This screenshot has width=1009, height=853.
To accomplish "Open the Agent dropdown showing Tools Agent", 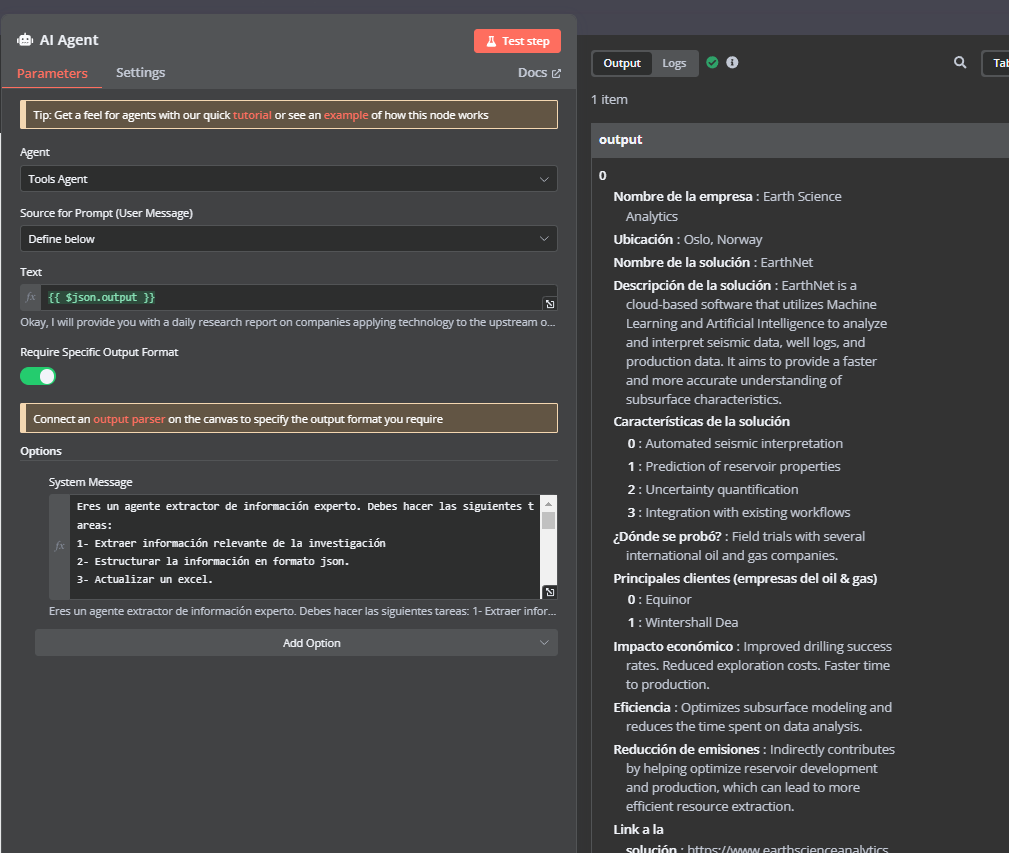I will pyautogui.click(x=288, y=179).
